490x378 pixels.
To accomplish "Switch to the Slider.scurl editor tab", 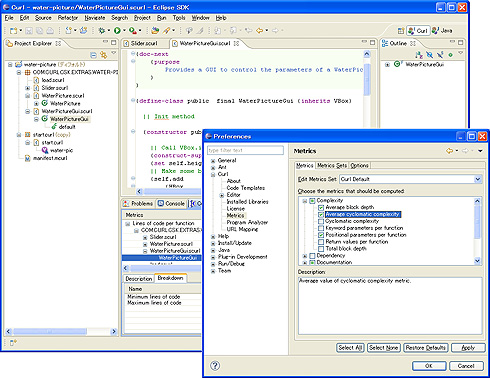I will coord(144,43).
